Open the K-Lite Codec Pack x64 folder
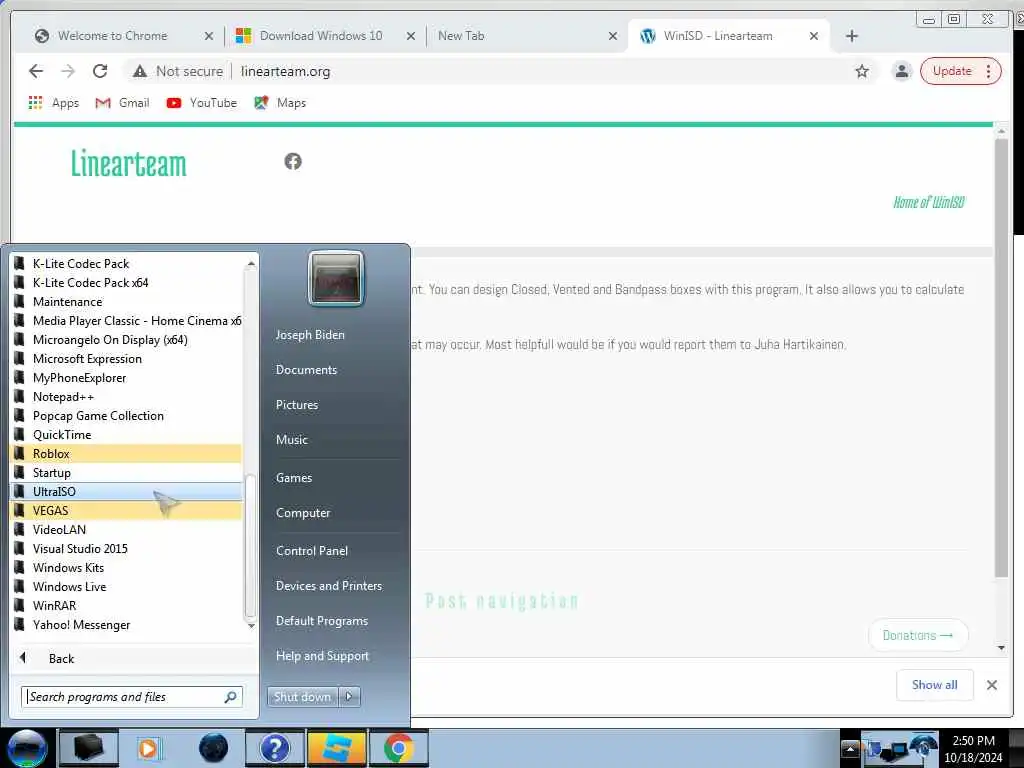1024x768 pixels. (126, 283)
